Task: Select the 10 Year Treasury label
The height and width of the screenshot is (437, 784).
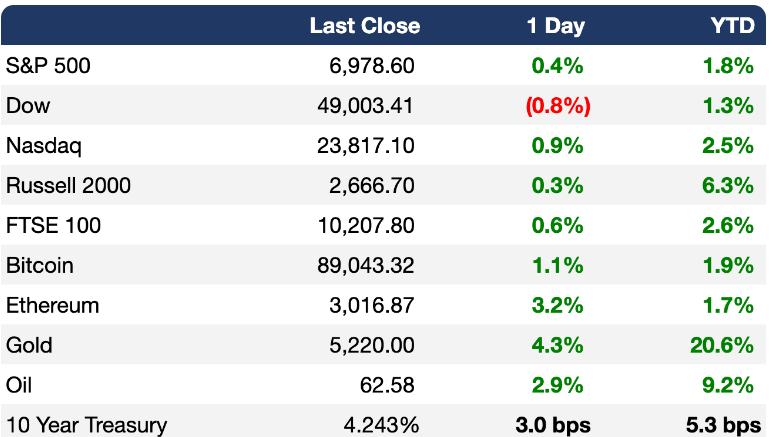Action: point(86,425)
